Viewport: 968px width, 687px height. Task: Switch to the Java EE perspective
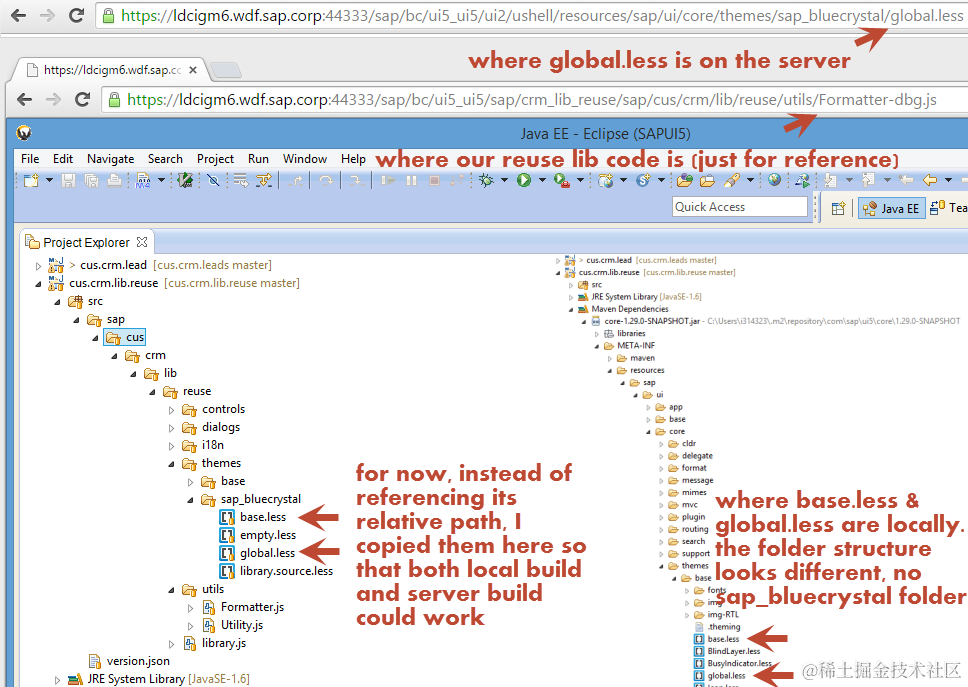(x=892, y=209)
